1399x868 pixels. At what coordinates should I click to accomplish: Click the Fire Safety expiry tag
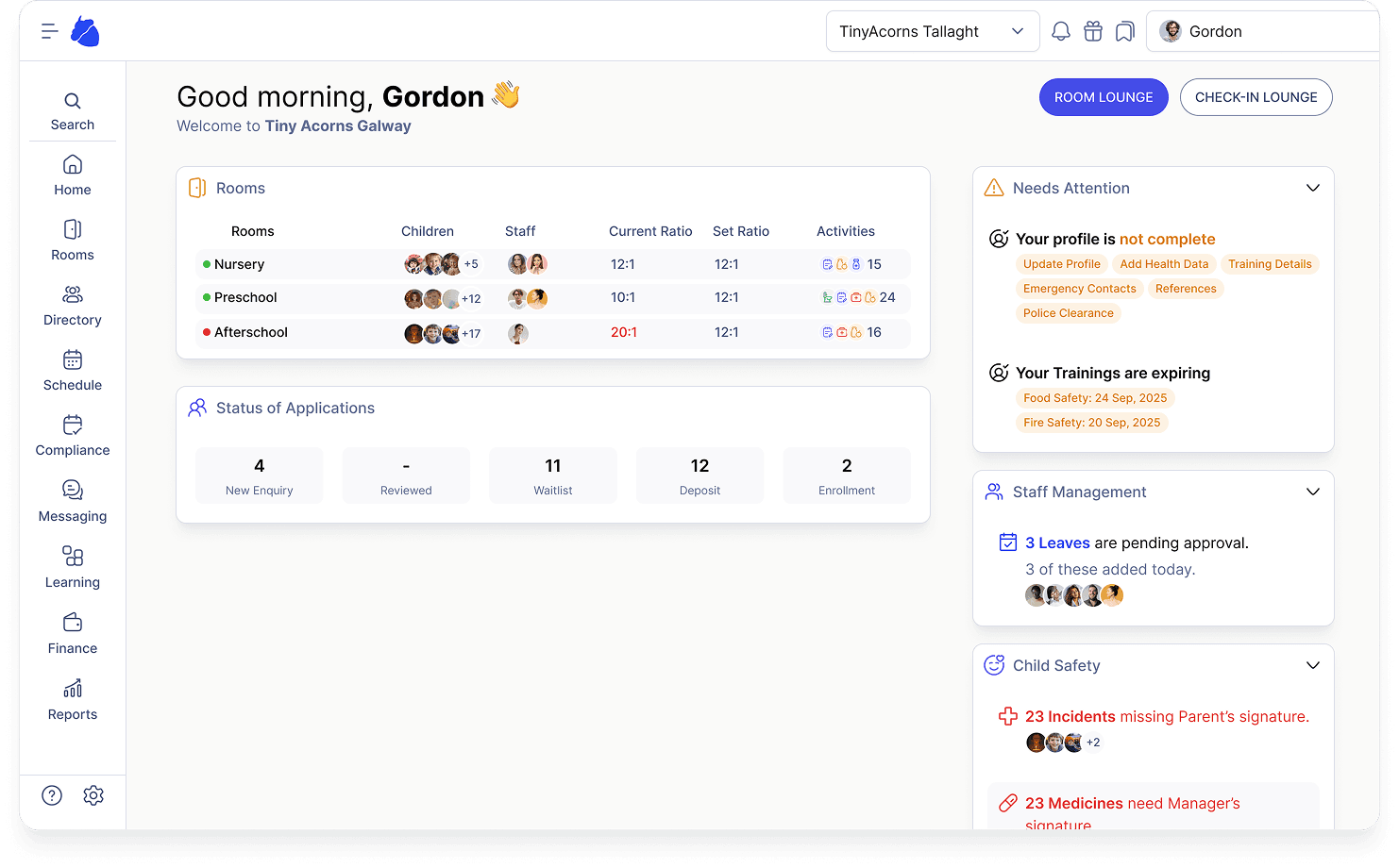click(1092, 423)
